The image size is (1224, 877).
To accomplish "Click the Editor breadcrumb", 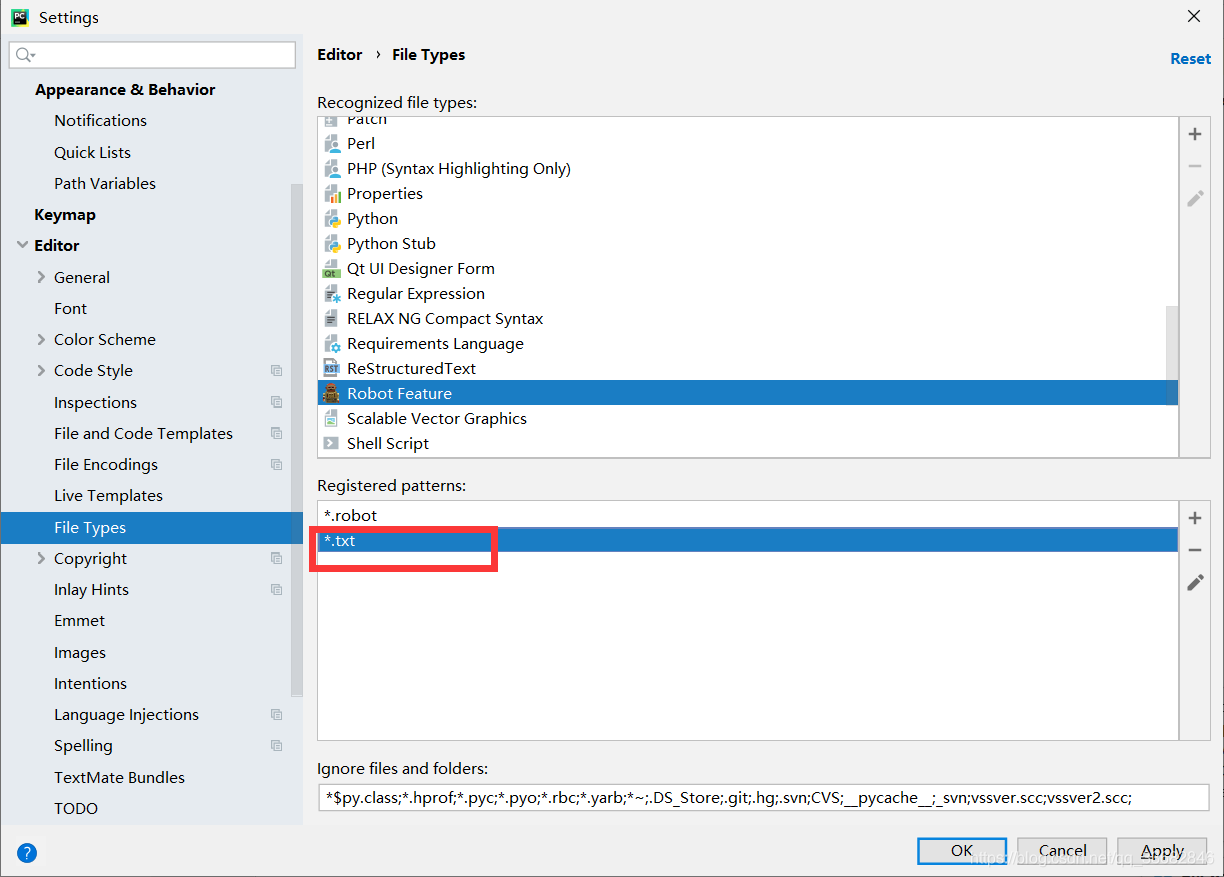I will (x=340, y=55).
